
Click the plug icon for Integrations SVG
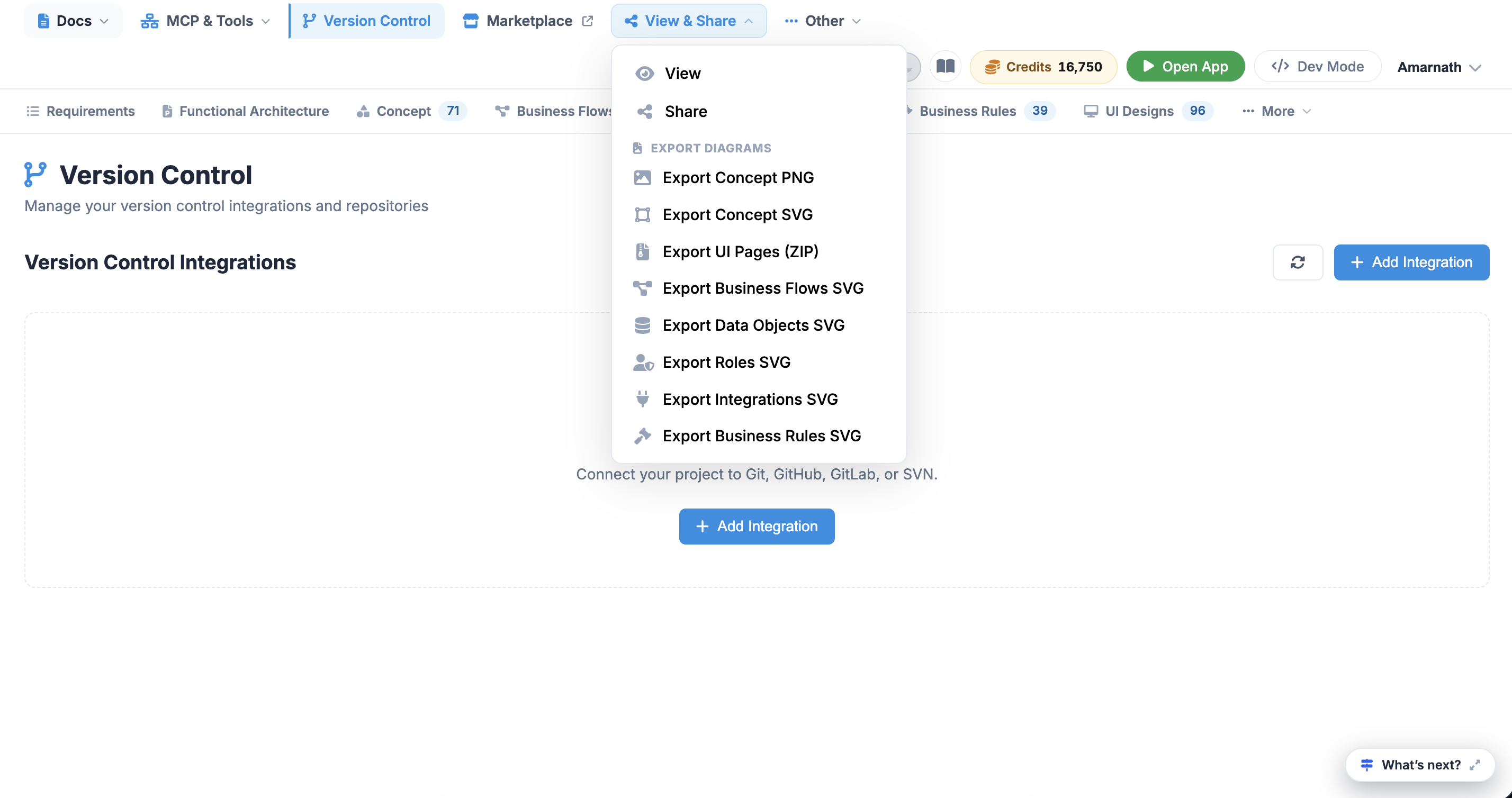click(x=643, y=399)
